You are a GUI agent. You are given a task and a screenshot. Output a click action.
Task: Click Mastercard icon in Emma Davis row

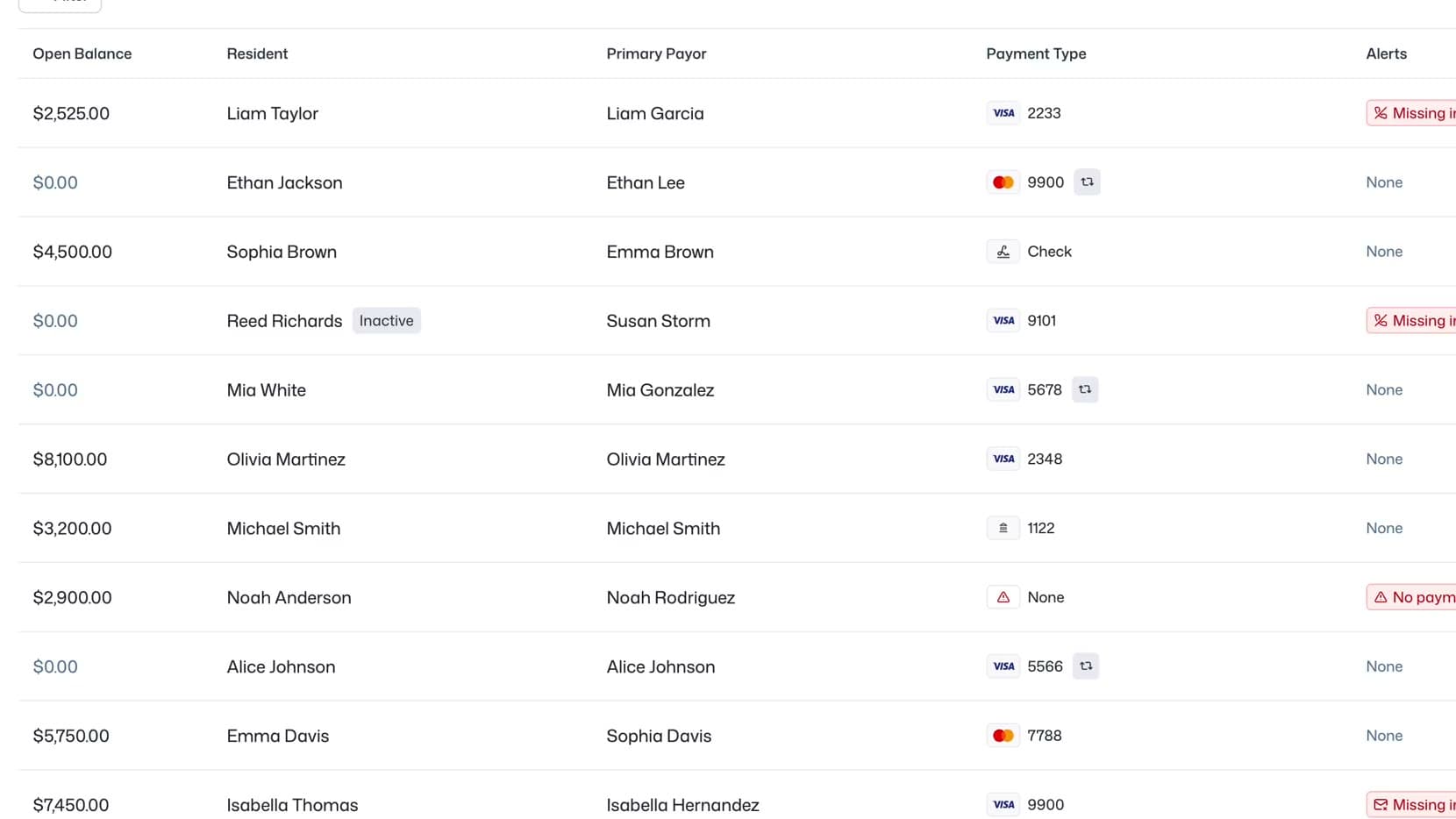1003,736
